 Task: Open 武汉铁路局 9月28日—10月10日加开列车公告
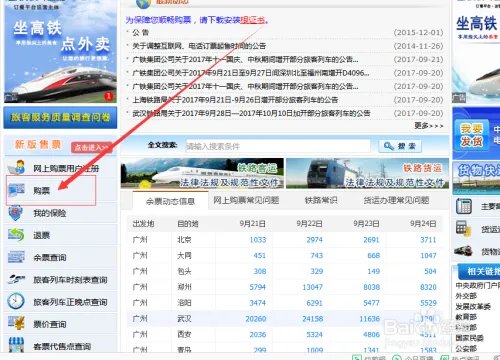(x=251, y=113)
